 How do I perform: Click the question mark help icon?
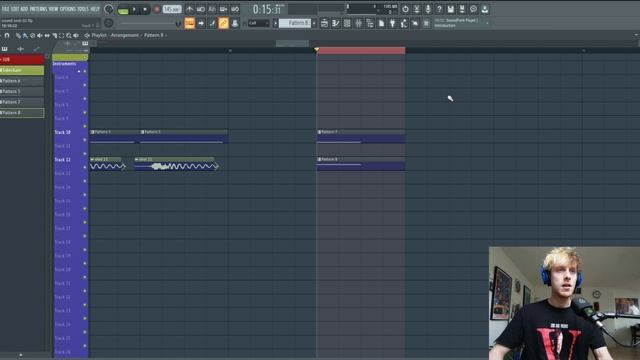point(439,9)
